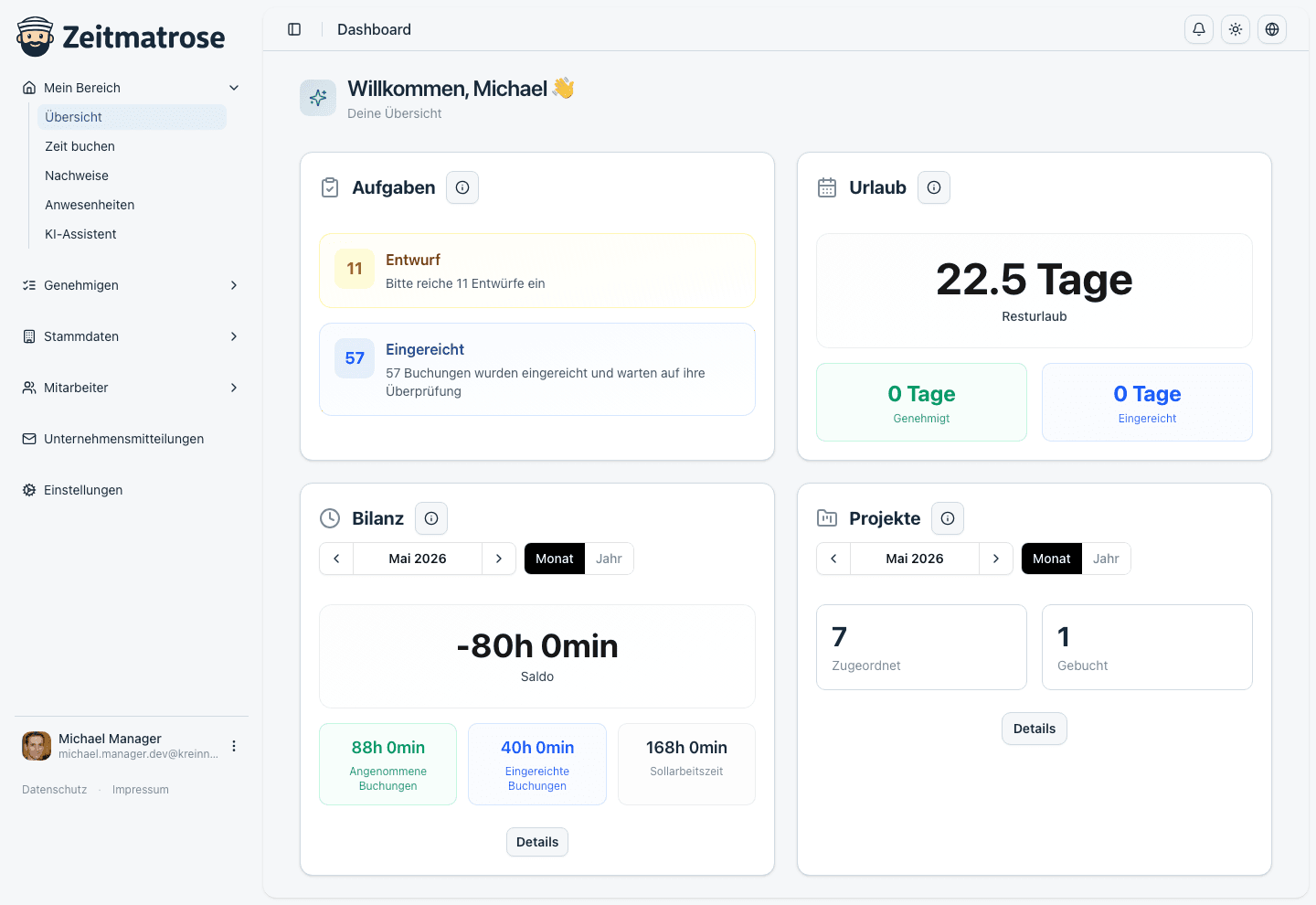Open the language globe menu
The height and width of the screenshot is (905, 1316).
pyautogui.click(x=1272, y=29)
